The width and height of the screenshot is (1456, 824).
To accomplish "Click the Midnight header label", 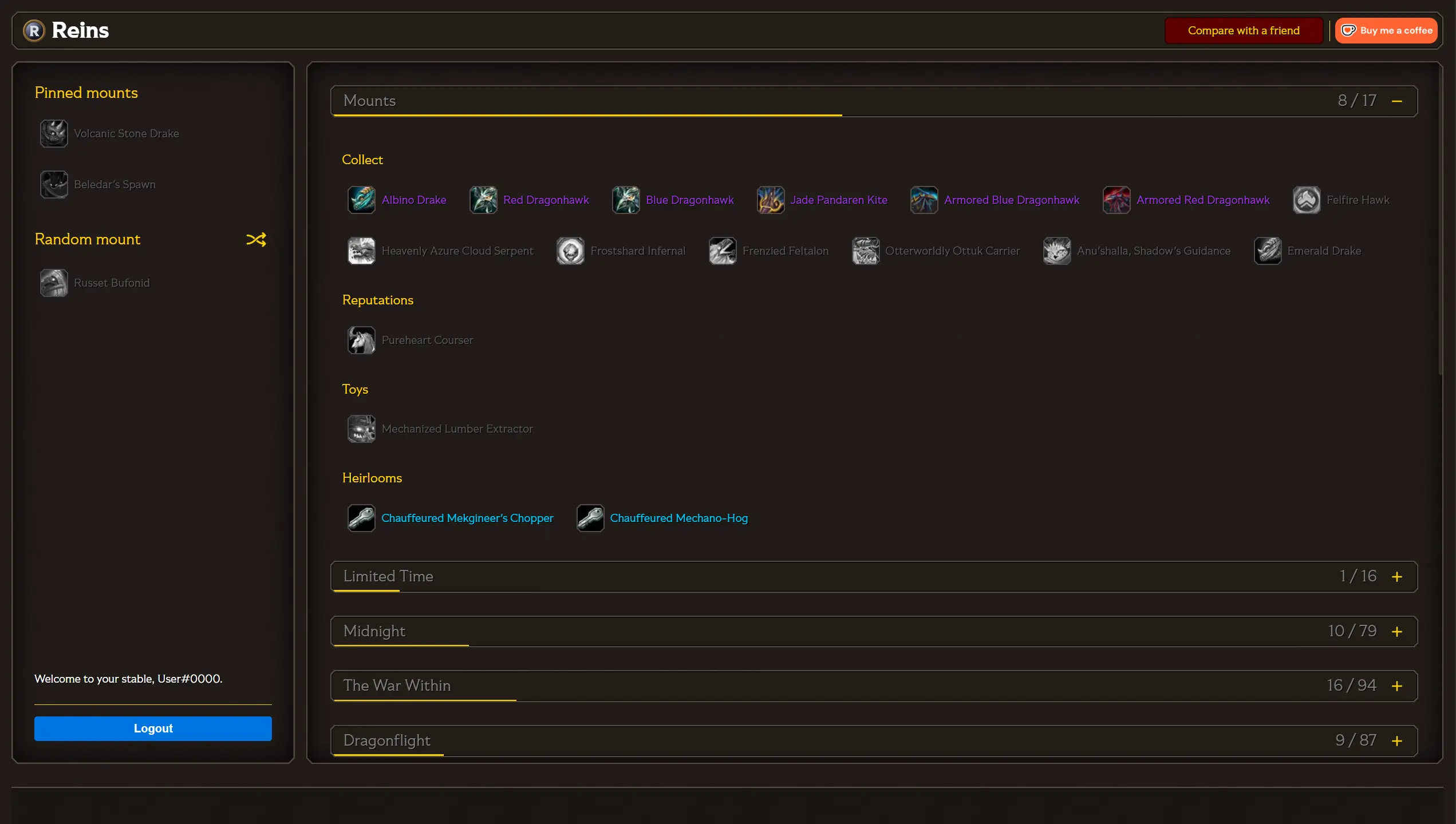I will click(x=374, y=631).
